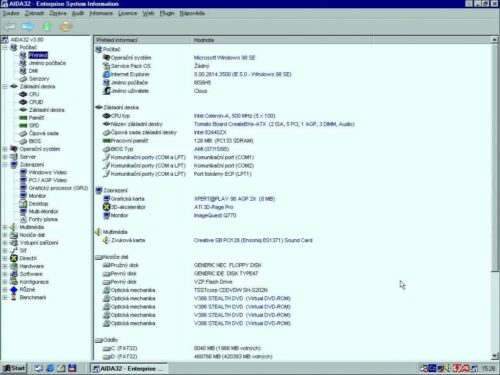Collapse the Počítač tree node
The image size is (500, 375).
click(x=5, y=48)
